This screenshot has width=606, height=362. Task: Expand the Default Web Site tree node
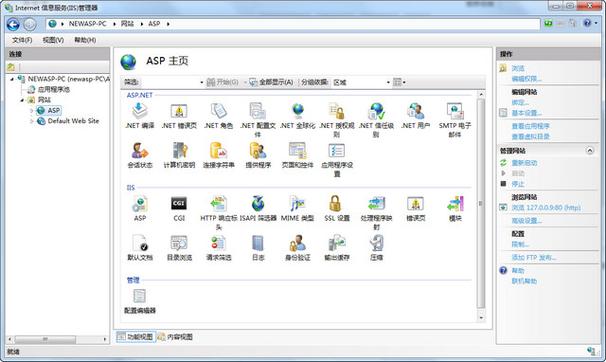click(x=32, y=121)
